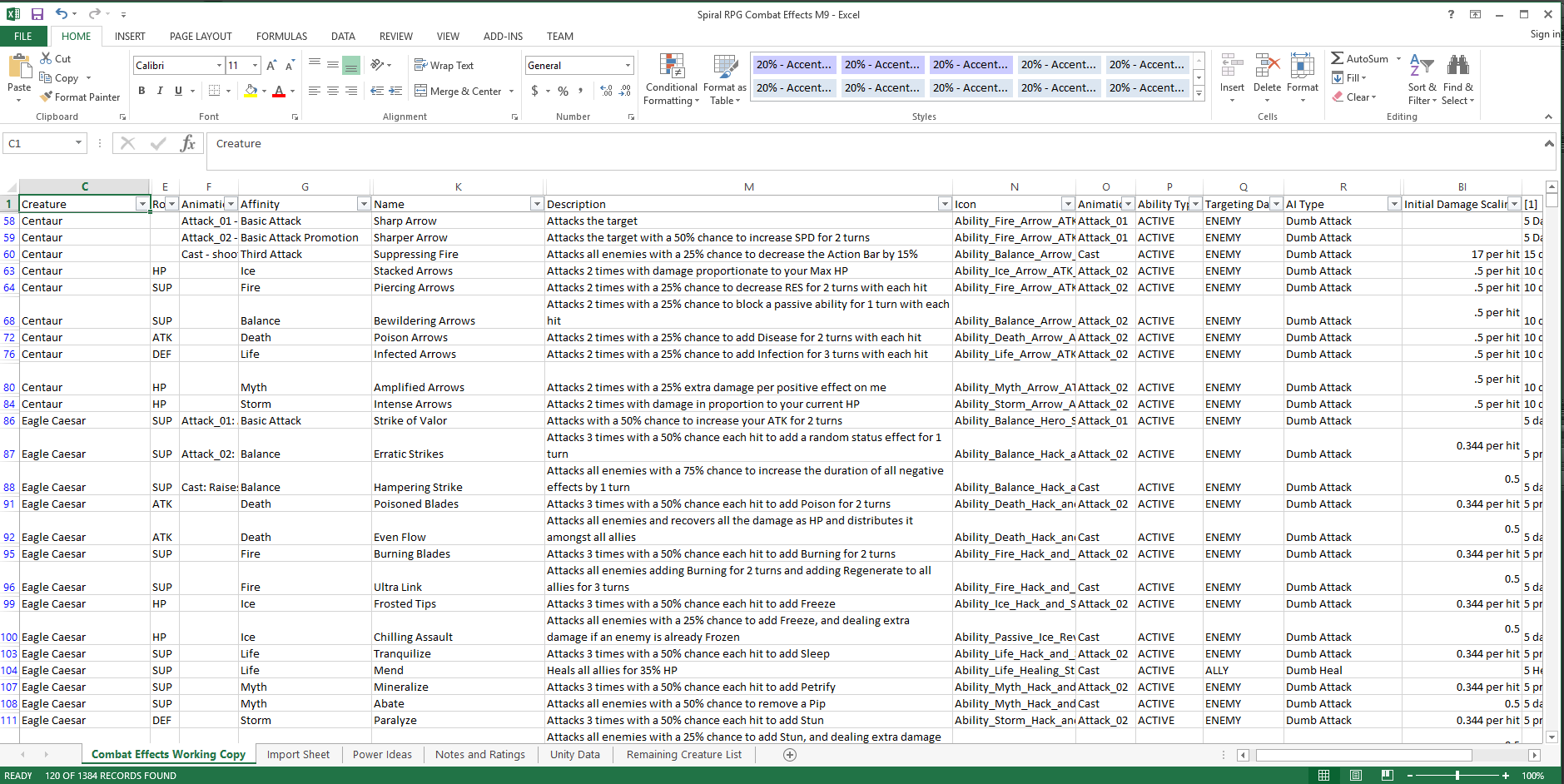Click the Find & Select binoculars icon

pos(1457,67)
